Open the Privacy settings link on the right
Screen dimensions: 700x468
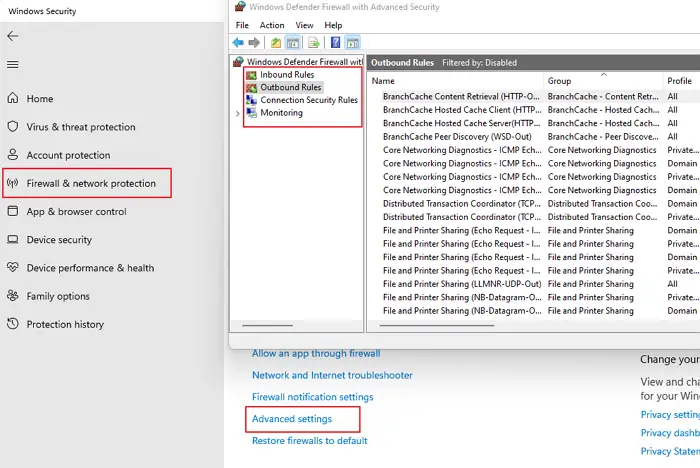pos(670,414)
